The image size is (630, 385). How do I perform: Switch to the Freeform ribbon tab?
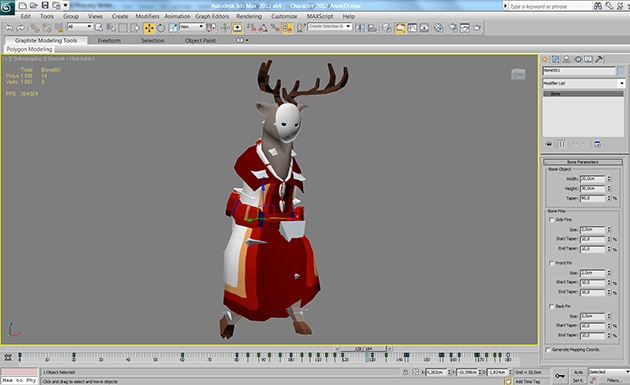(109, 41)
